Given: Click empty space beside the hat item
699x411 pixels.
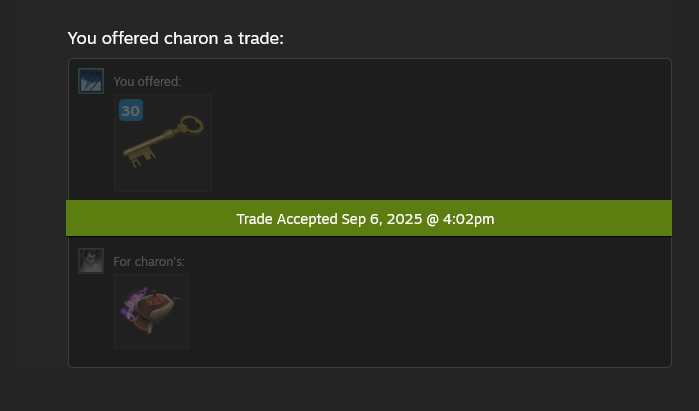Looking at the screenshot, I should (401, 311).
